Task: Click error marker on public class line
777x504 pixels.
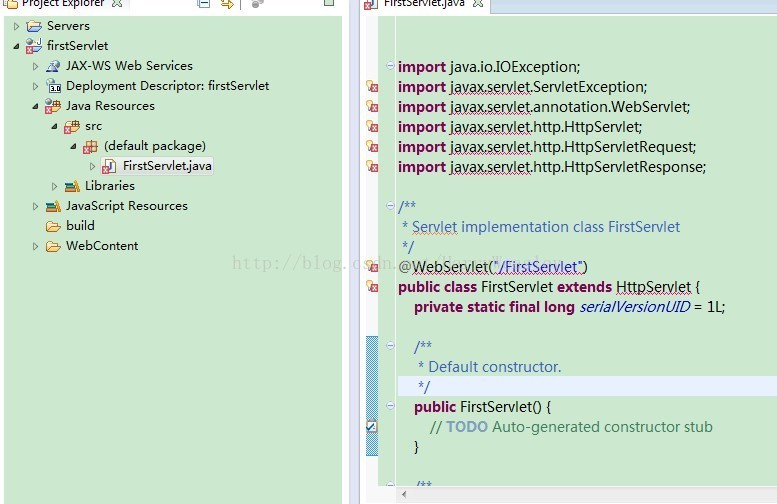Action: pyautogui.click(x=372, y=287)
